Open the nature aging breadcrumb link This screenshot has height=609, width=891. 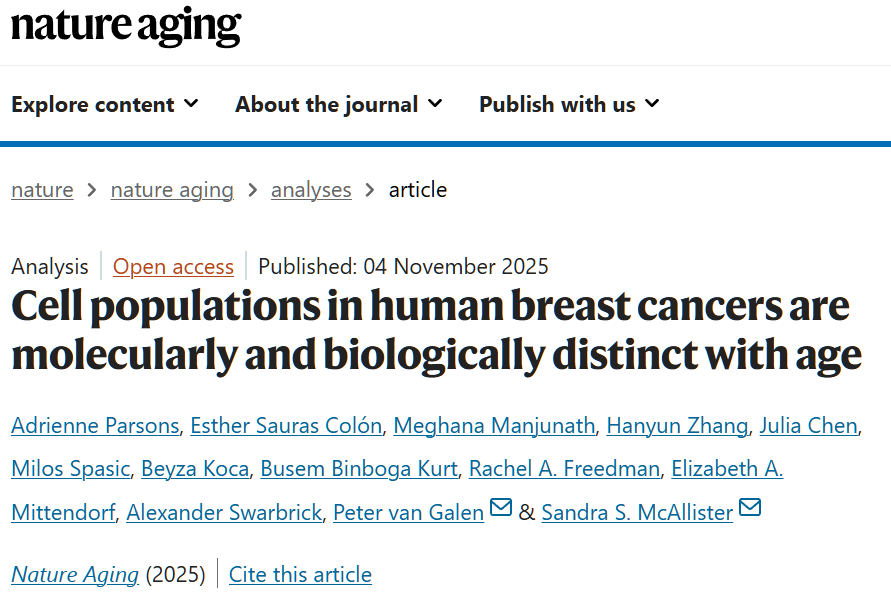[x=172, y=190]
